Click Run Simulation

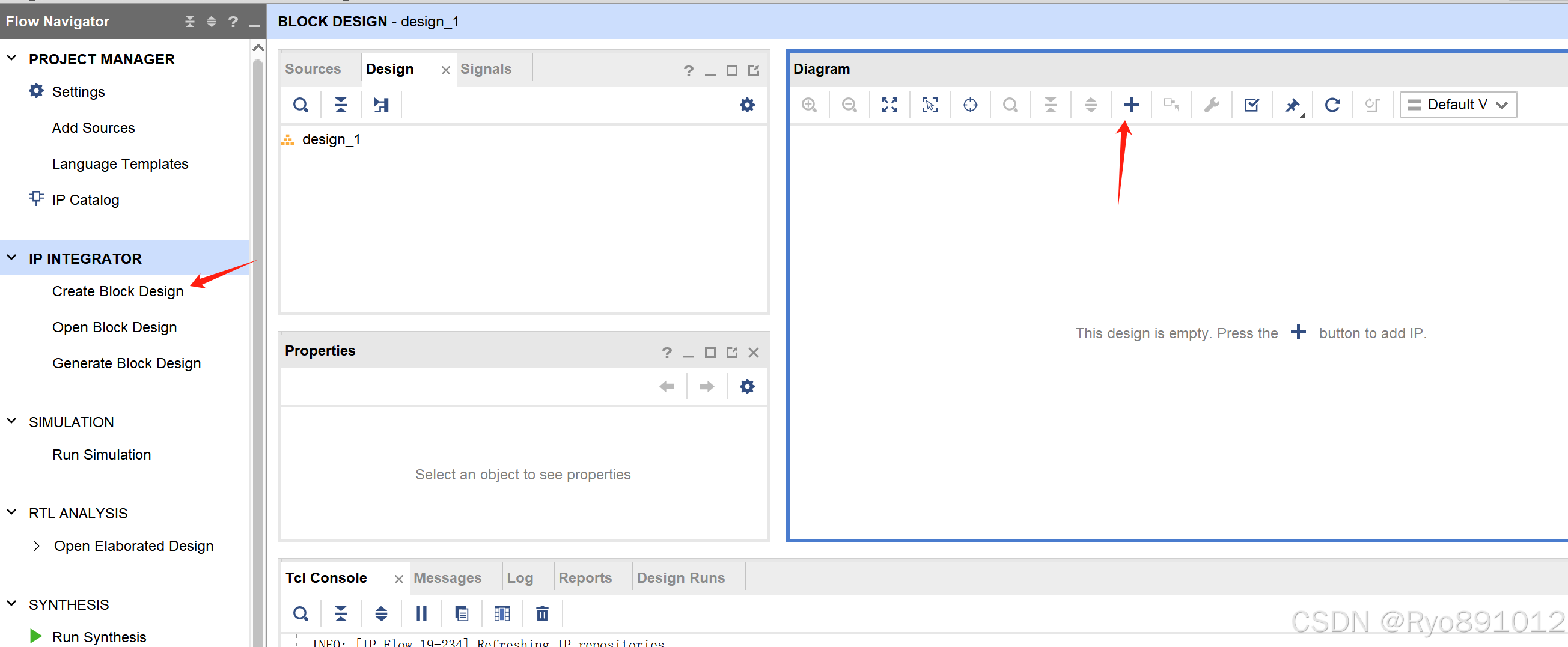(101, 454)
